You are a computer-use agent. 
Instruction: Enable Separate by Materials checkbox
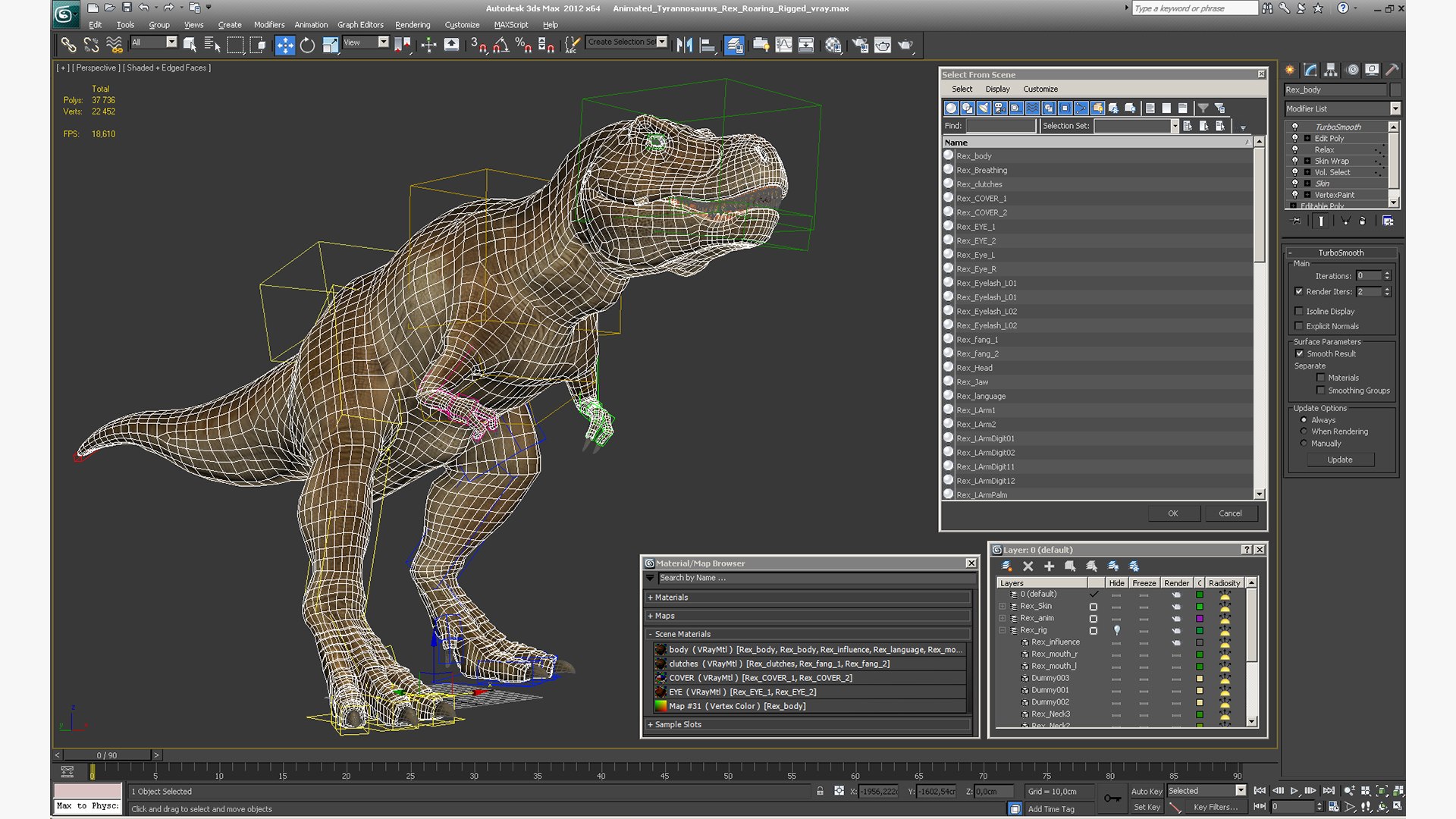coord(1321,377)
